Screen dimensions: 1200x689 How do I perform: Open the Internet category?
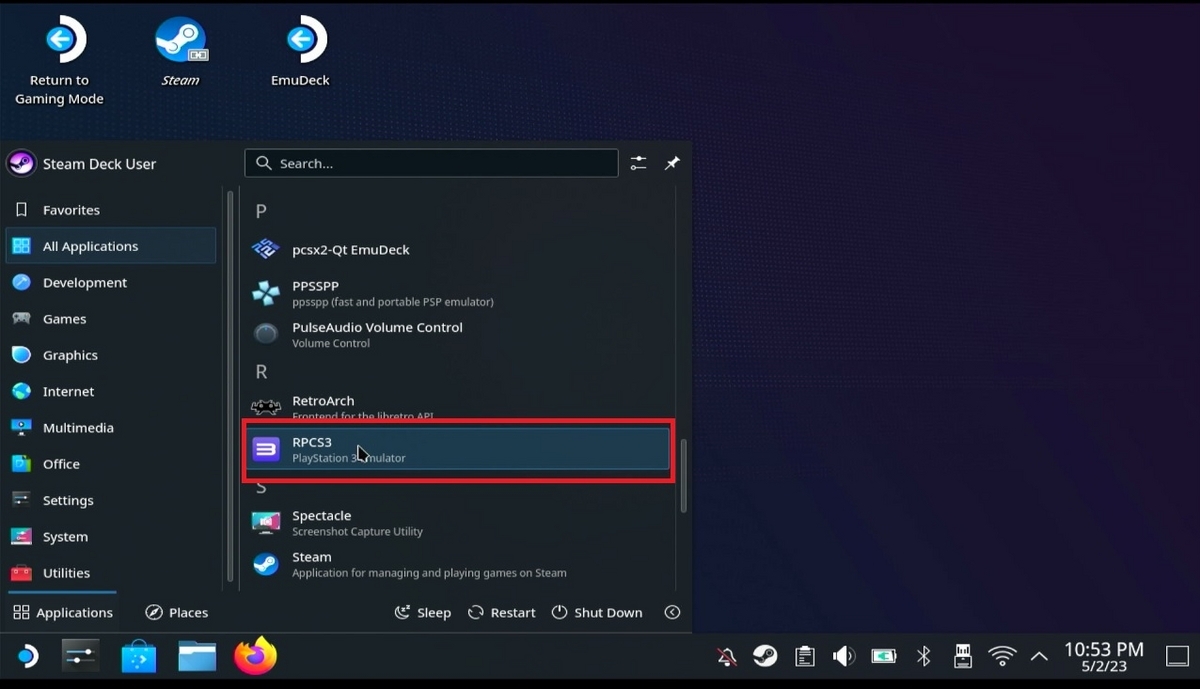110,392
